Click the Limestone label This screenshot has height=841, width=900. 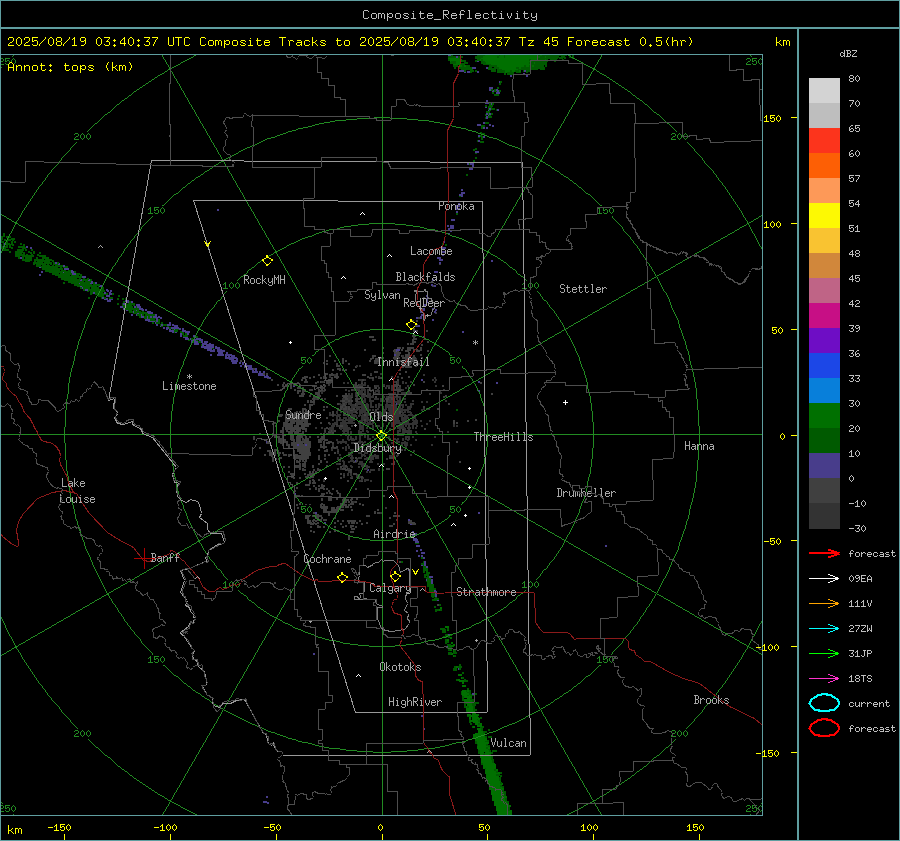coord(189,386)
